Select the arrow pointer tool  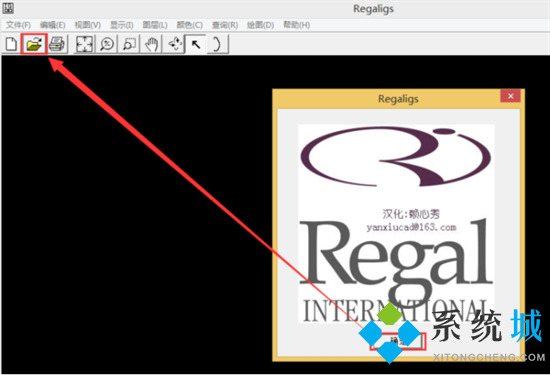[196, 44]
